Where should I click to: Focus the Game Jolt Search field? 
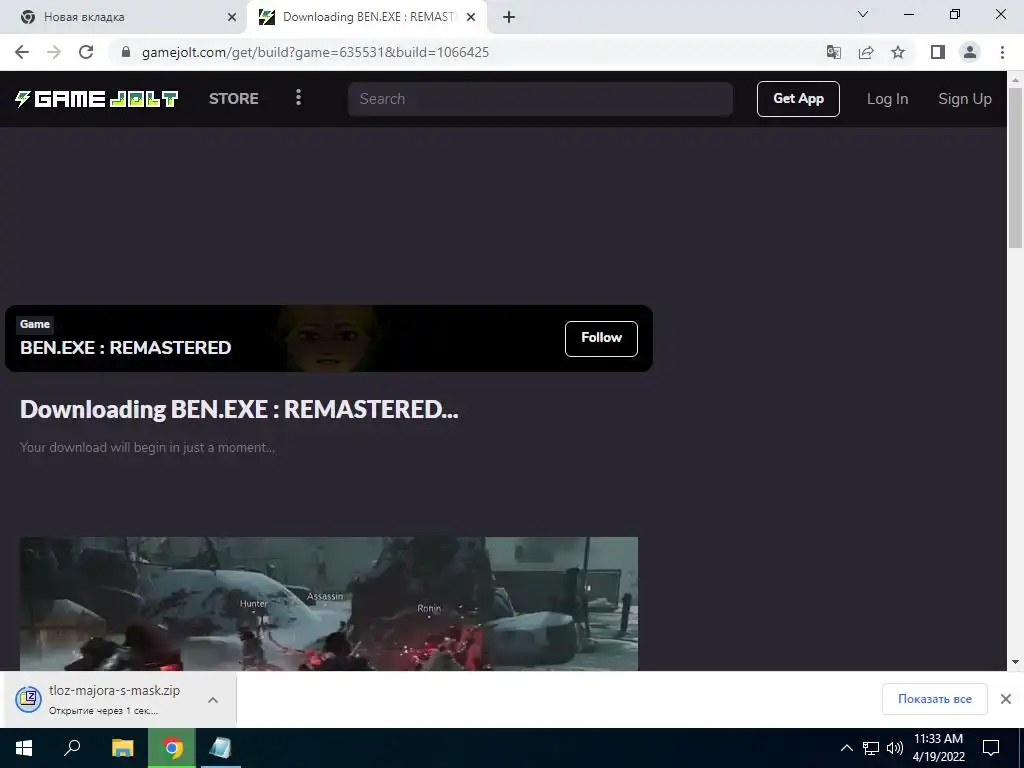[x=540, y=99]
